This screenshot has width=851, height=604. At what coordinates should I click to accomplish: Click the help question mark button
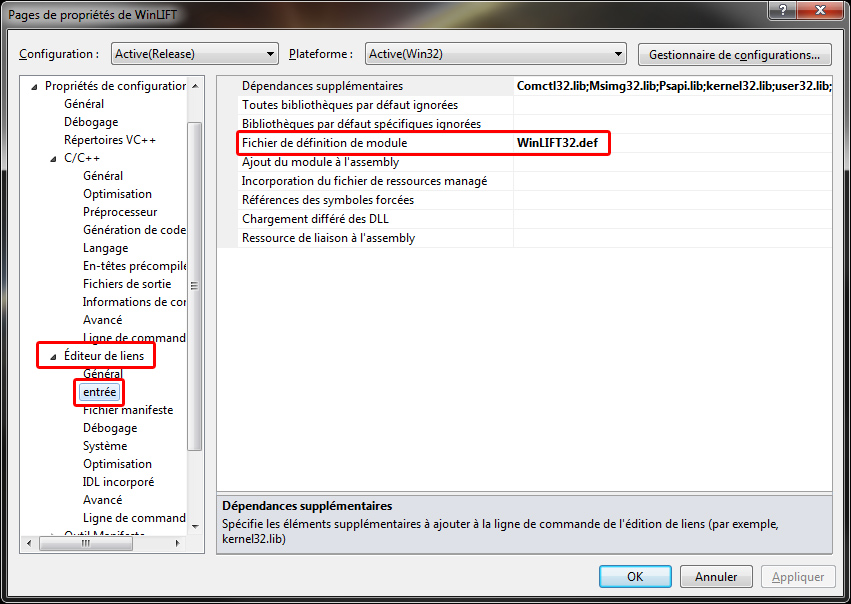coord(783,10)
